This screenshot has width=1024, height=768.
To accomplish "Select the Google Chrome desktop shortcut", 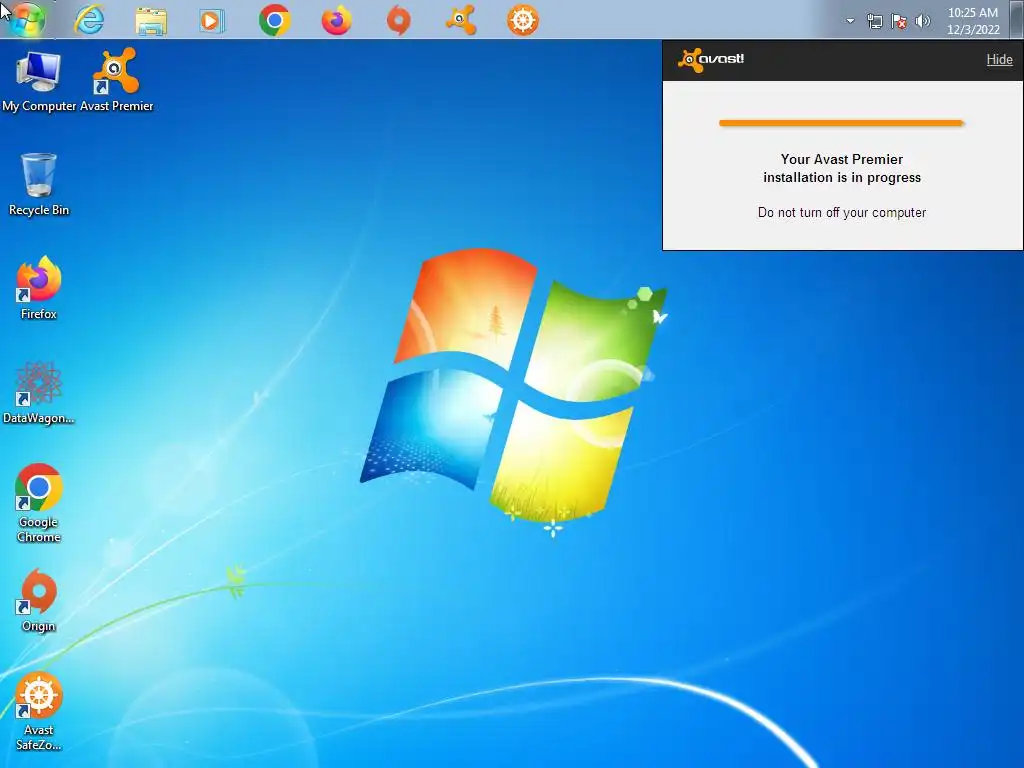I will [39, 503].
